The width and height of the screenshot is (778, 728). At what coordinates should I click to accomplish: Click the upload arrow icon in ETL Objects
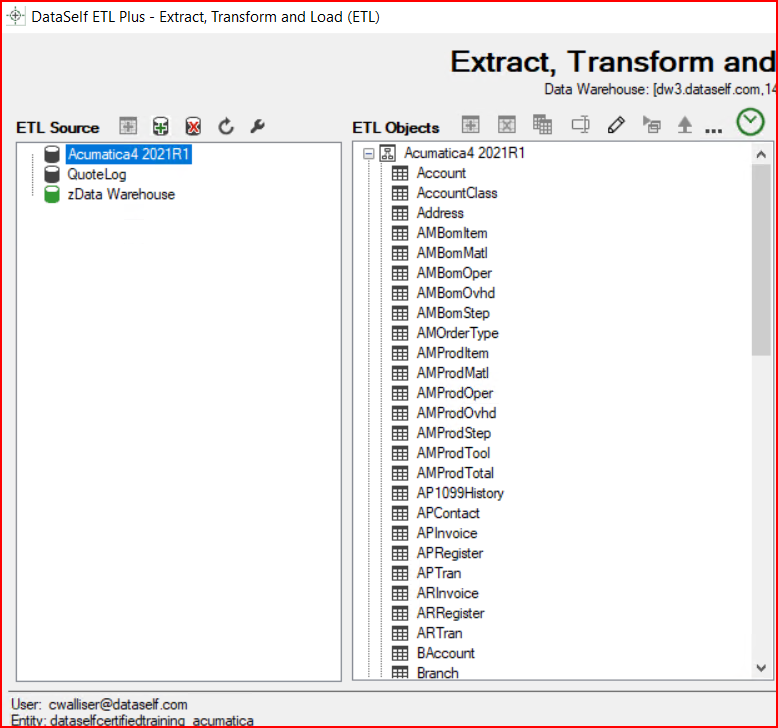(685, 125)
